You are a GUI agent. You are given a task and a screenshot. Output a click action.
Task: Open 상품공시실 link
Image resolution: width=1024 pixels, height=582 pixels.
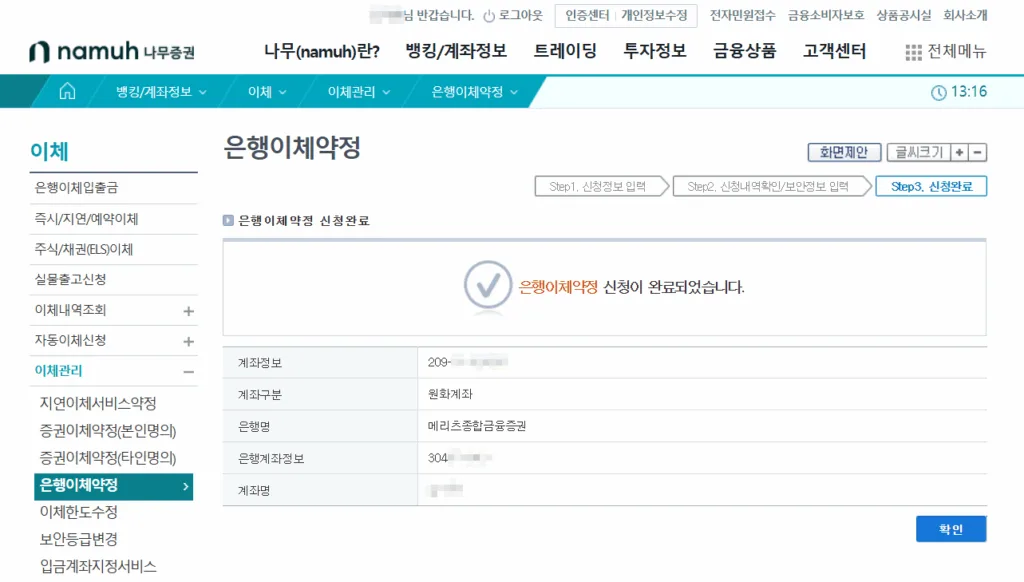903,15
